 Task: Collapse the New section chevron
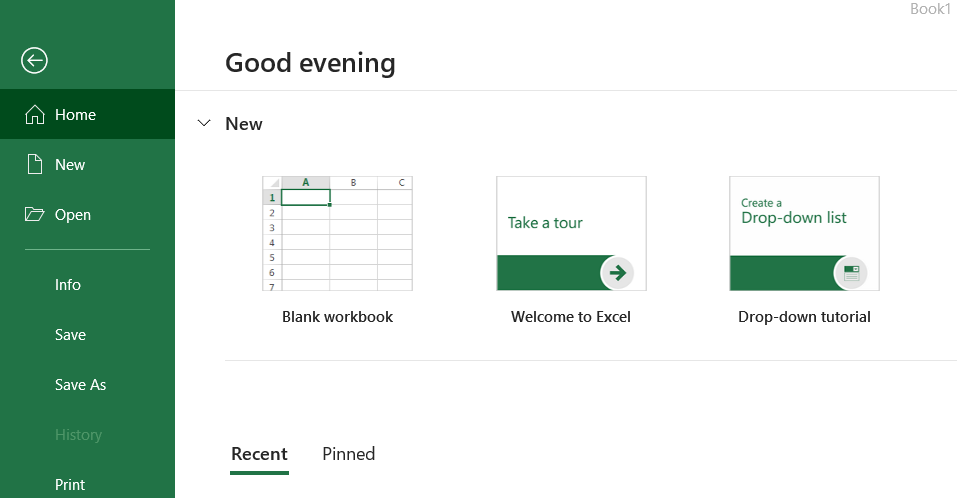click(x=204, y=123)
